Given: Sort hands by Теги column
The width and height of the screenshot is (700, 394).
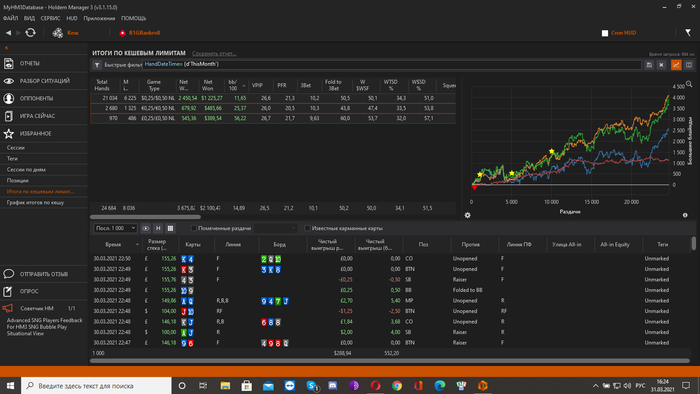Looking at the screenshot, I should tap(662, 245).
